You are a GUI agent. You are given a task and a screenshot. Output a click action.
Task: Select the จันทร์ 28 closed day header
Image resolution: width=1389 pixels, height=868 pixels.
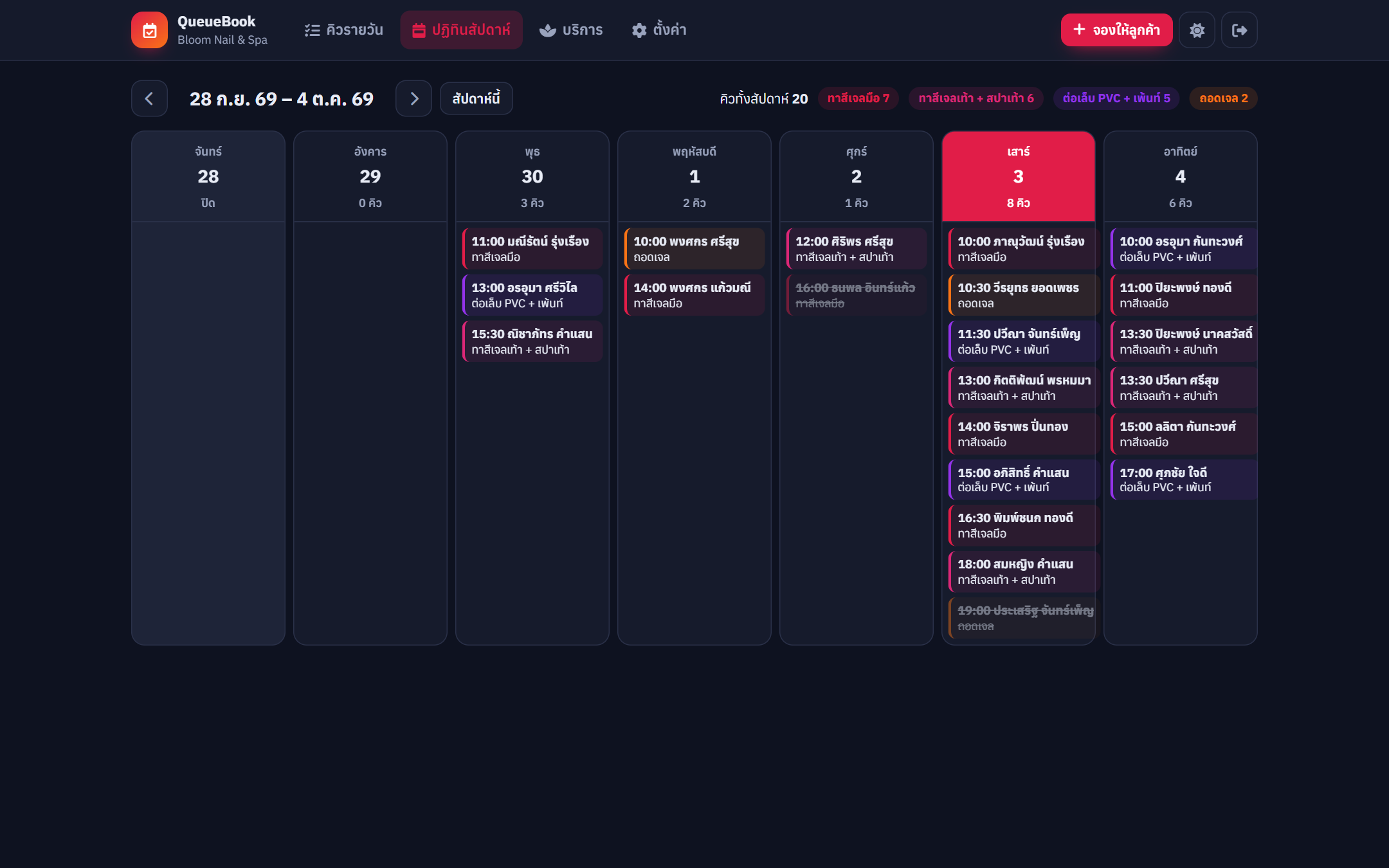(x=208, y=177)
